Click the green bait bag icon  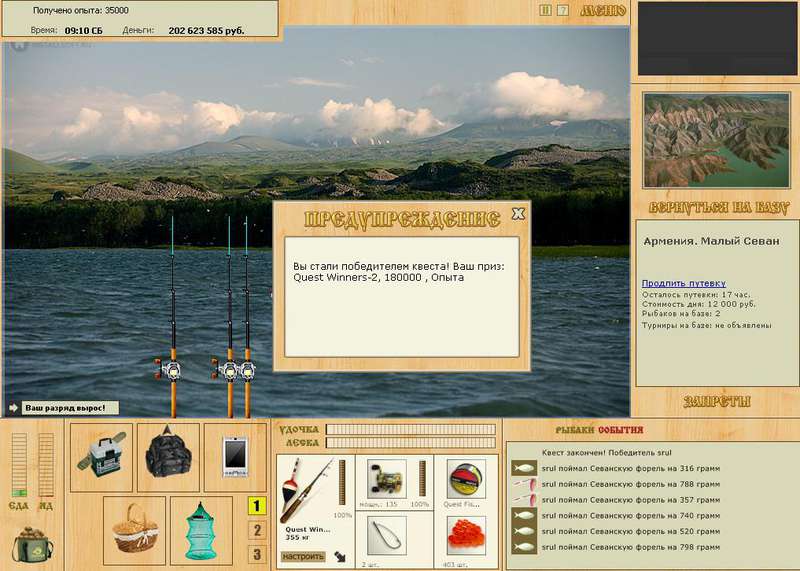[33, 544]
